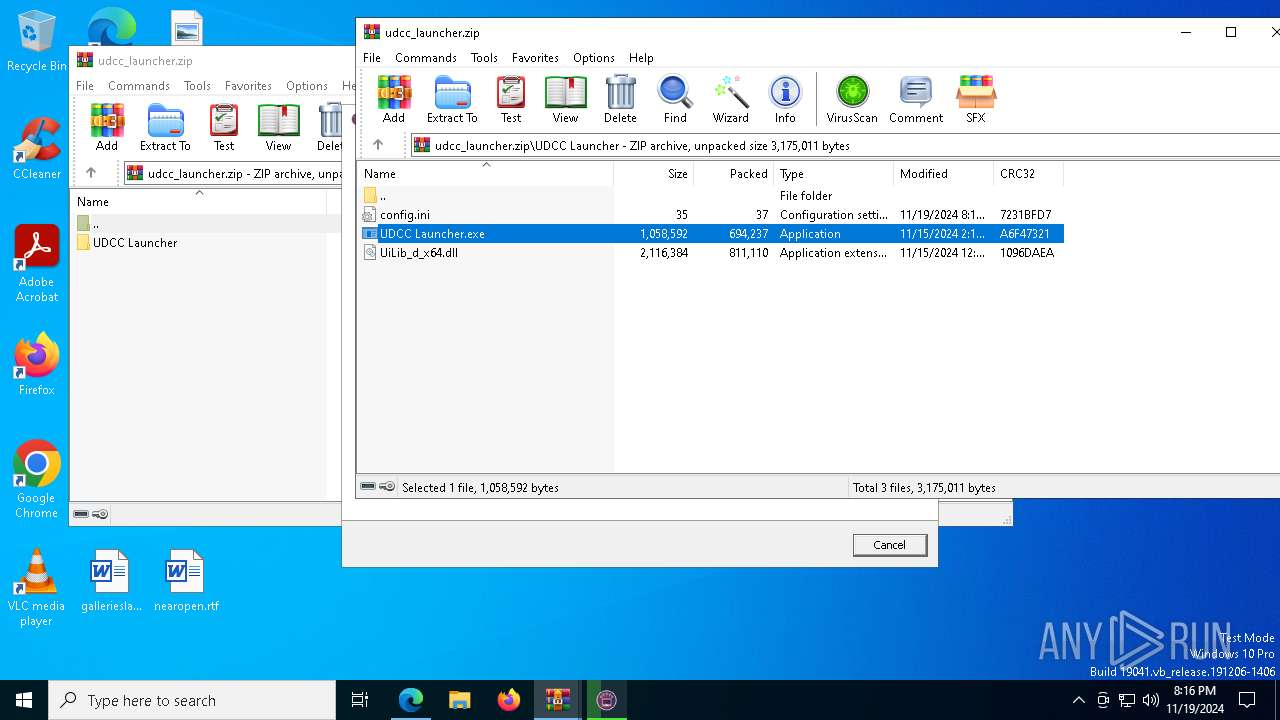Open the Comment tool
The height and width of the screenshot is (720, 1280).
pyautogui.click(x=916, y=99)
